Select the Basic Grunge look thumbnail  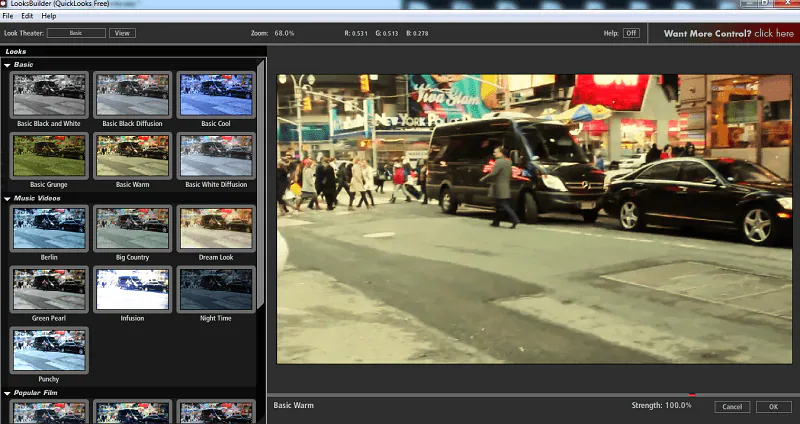coord(49,156)
